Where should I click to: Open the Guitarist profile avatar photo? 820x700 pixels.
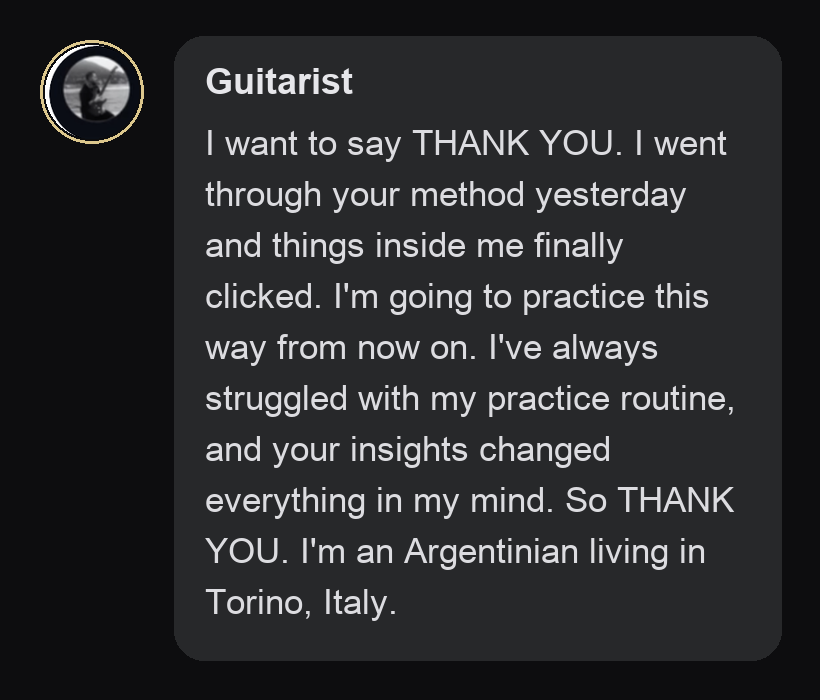pyautogui.click(x=96, y=89)
